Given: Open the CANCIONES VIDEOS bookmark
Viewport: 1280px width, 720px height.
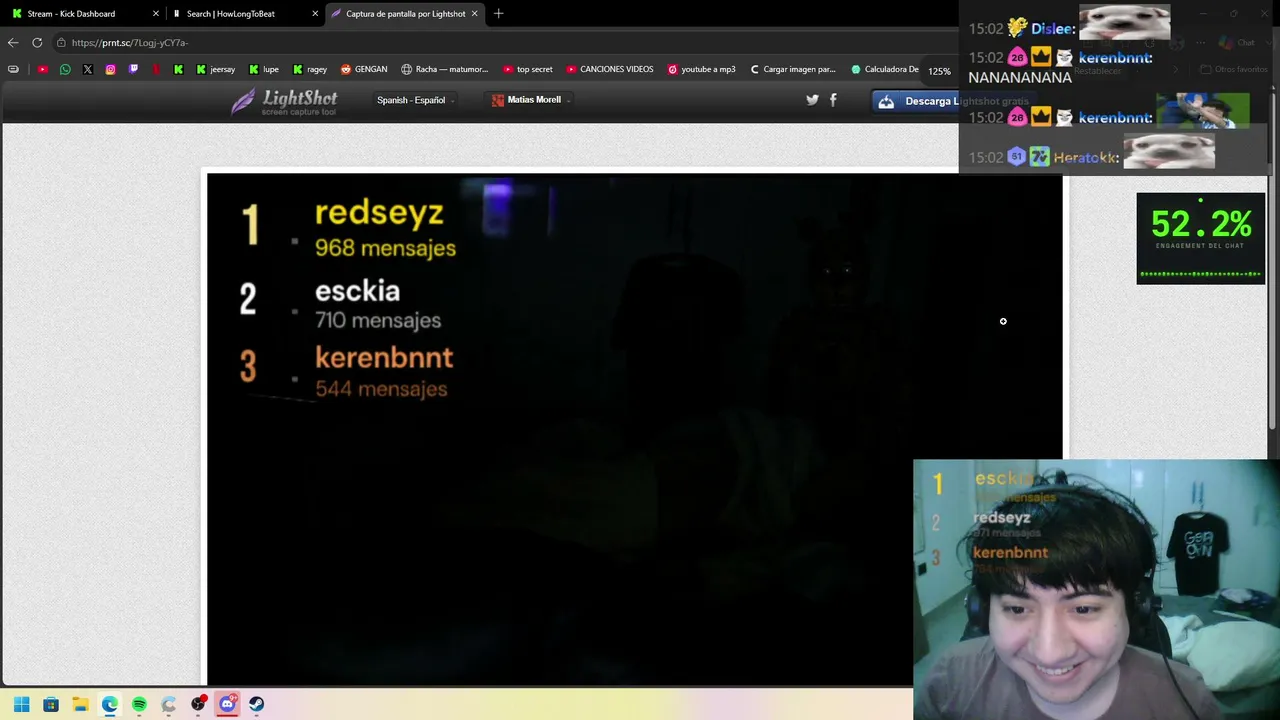Looking at the screenshot, I should click(610, 70).
